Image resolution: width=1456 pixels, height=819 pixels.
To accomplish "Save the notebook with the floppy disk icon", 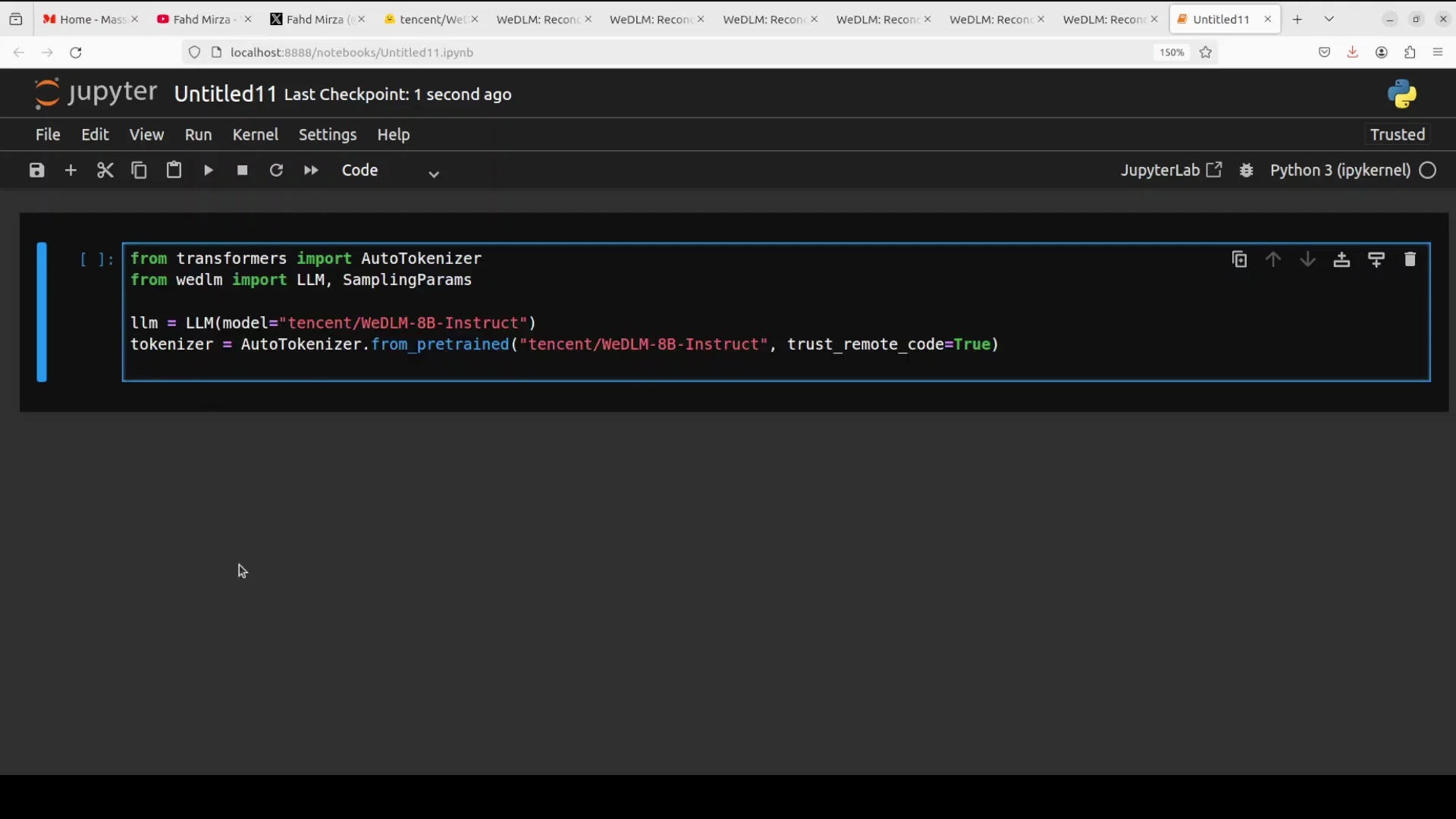I will [36, 170].
